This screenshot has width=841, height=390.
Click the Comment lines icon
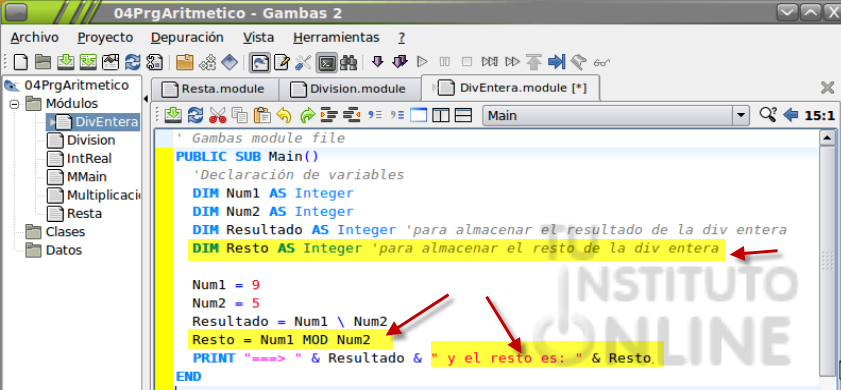(x=375, y=115)
